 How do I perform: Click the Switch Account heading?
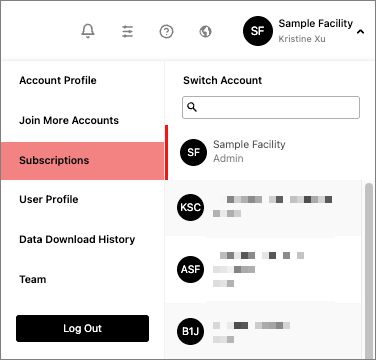click(x=223, y=80)
